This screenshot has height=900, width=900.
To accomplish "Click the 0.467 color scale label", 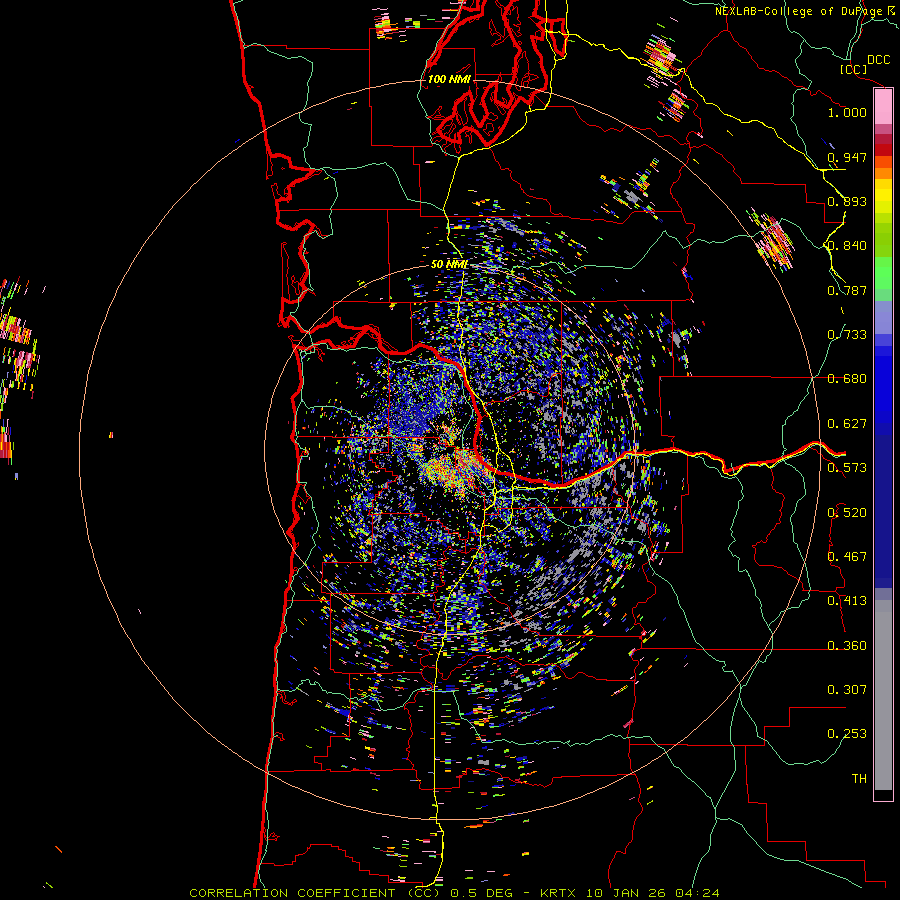I will [847, 556].
